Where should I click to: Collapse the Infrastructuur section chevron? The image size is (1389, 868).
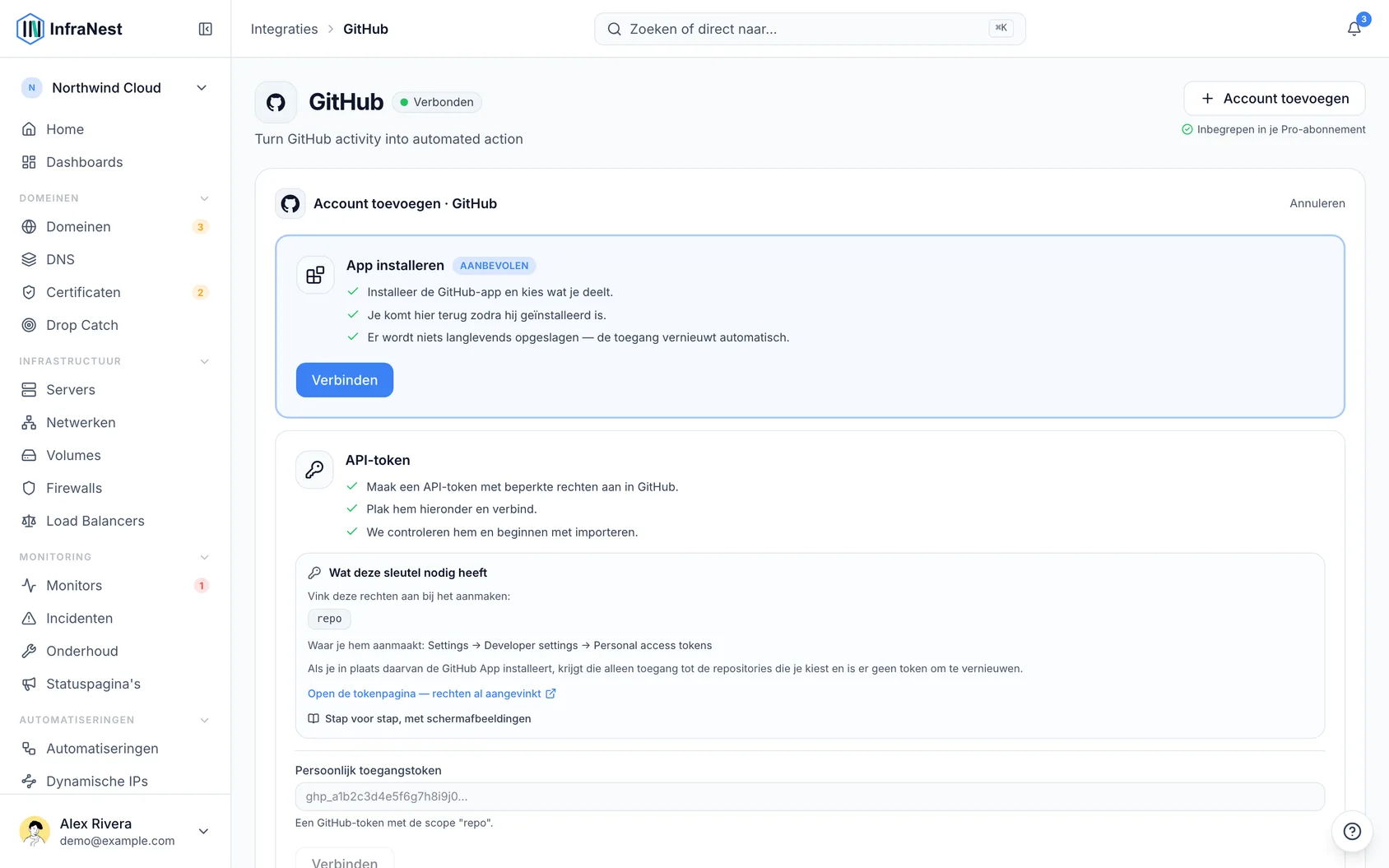(x=204, y=361)
